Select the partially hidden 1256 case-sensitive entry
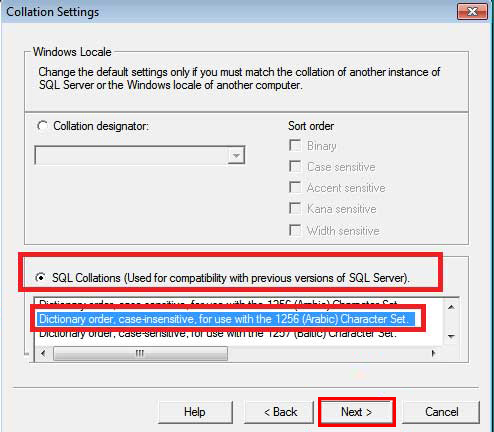Image resolution: width=494 pixels, height=432 pixels. point(218,303)
